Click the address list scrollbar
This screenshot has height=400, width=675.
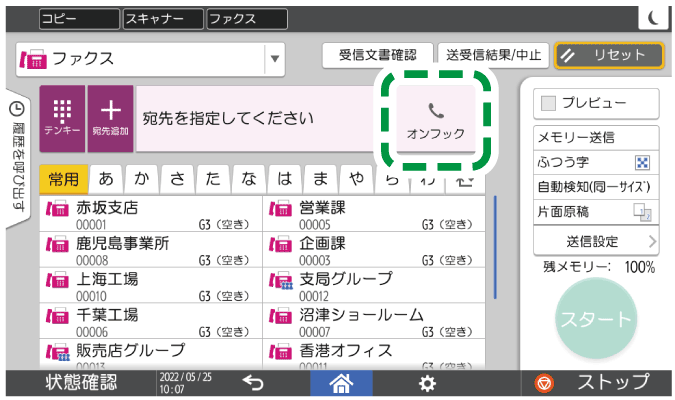pos(495,248)
